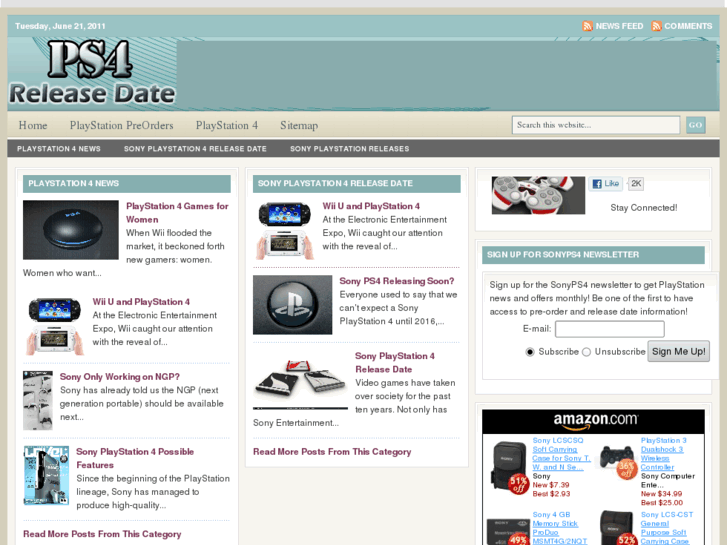Viewport: 727px width, 545px height.
Task: Select the Subscribe radio button
Action: pyautogui.click(x=530, y=352)
